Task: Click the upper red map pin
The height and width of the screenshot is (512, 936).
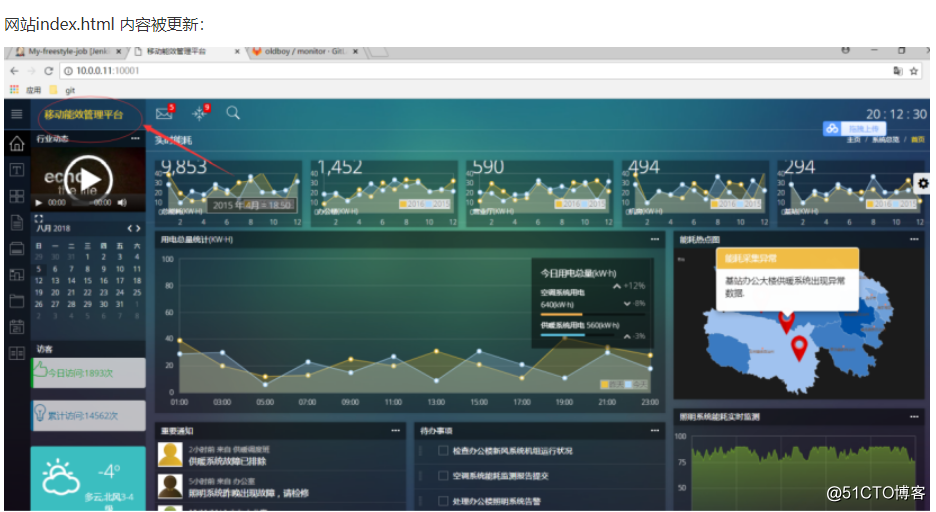Action: 786,322
